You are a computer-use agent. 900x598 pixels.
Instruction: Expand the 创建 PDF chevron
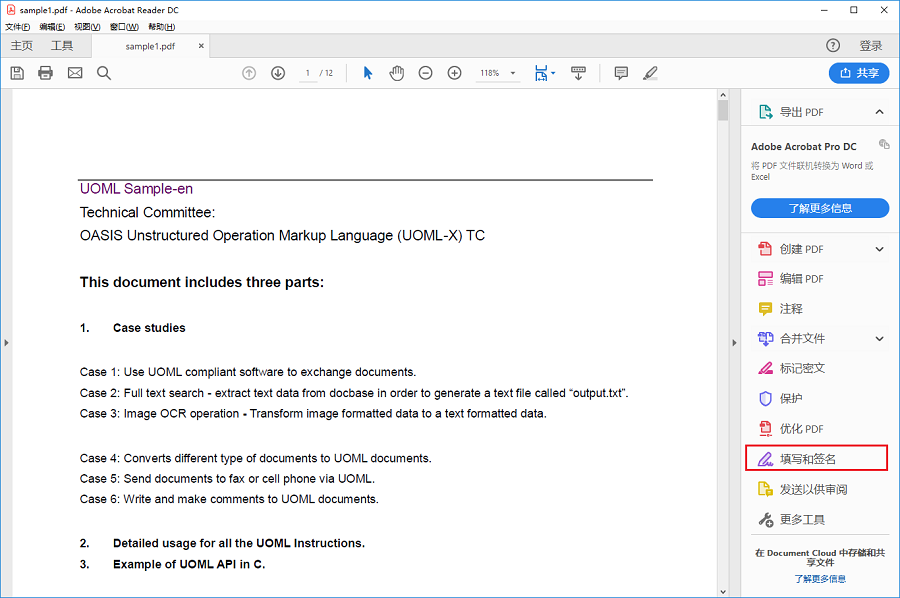879,249
